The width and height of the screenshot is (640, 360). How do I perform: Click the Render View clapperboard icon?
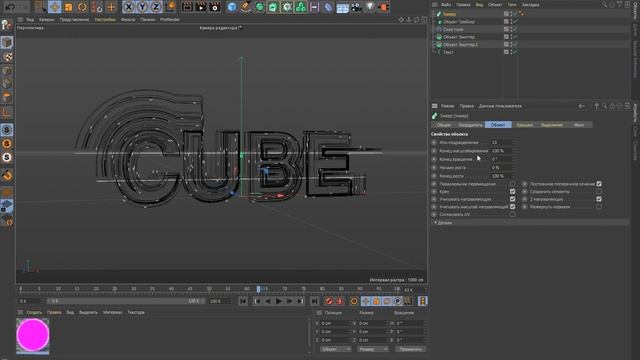(x=187, y=7)
